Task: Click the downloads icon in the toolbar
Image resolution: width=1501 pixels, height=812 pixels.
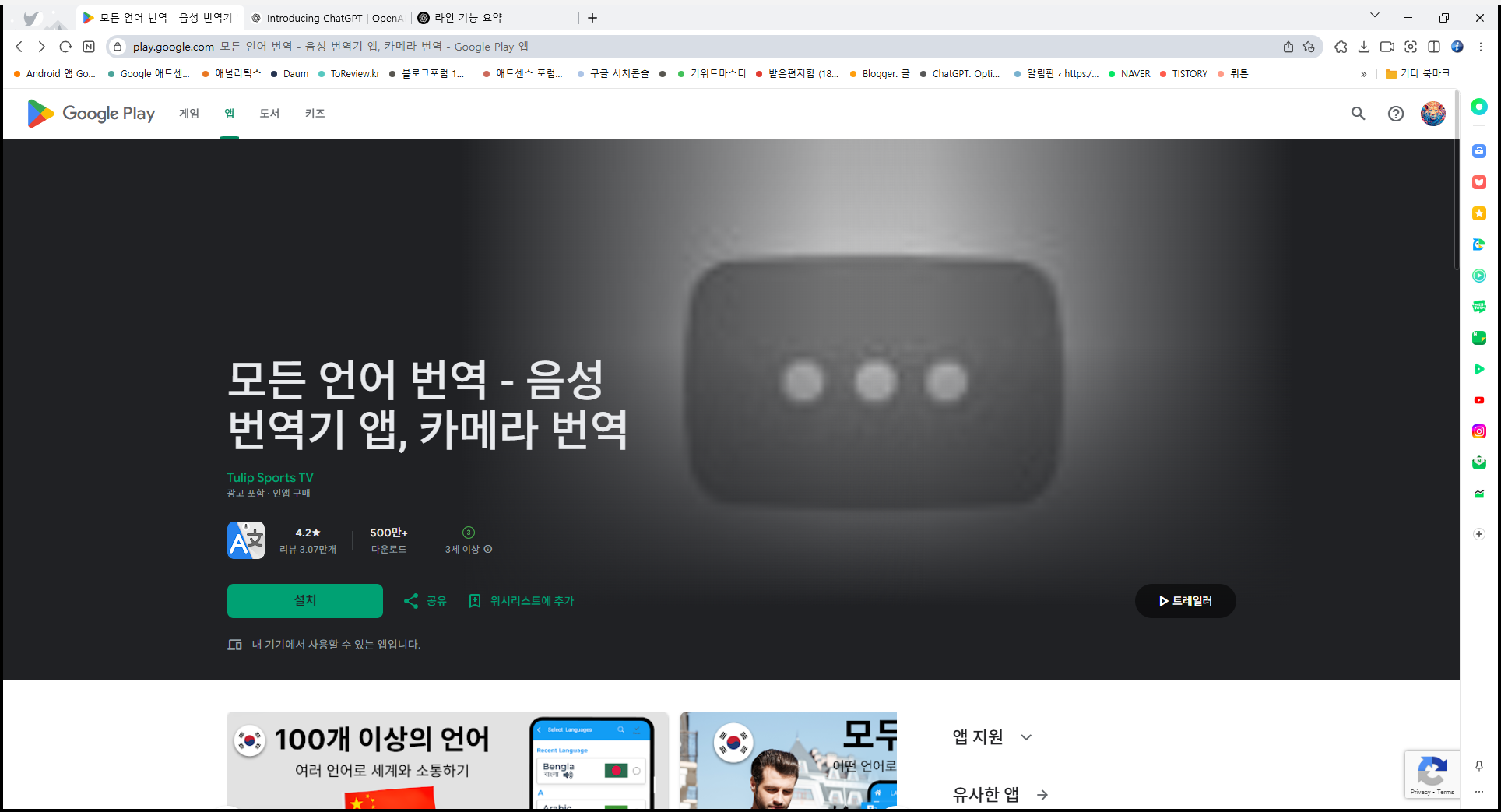Action: (1364, 47)
